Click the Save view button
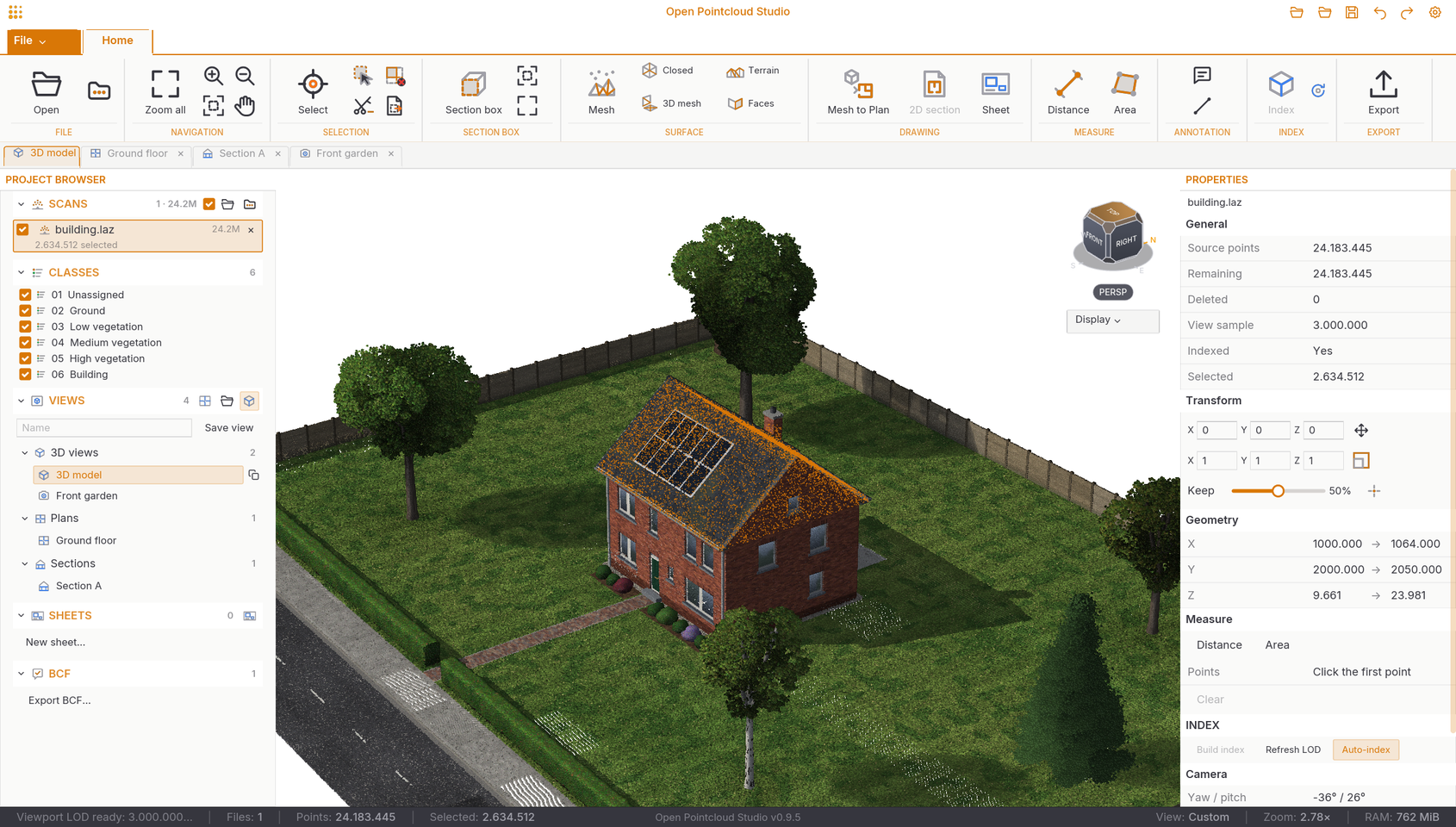Image resolution: width=1456 pixels, height=827 pixels. click(x=229, y=427)
